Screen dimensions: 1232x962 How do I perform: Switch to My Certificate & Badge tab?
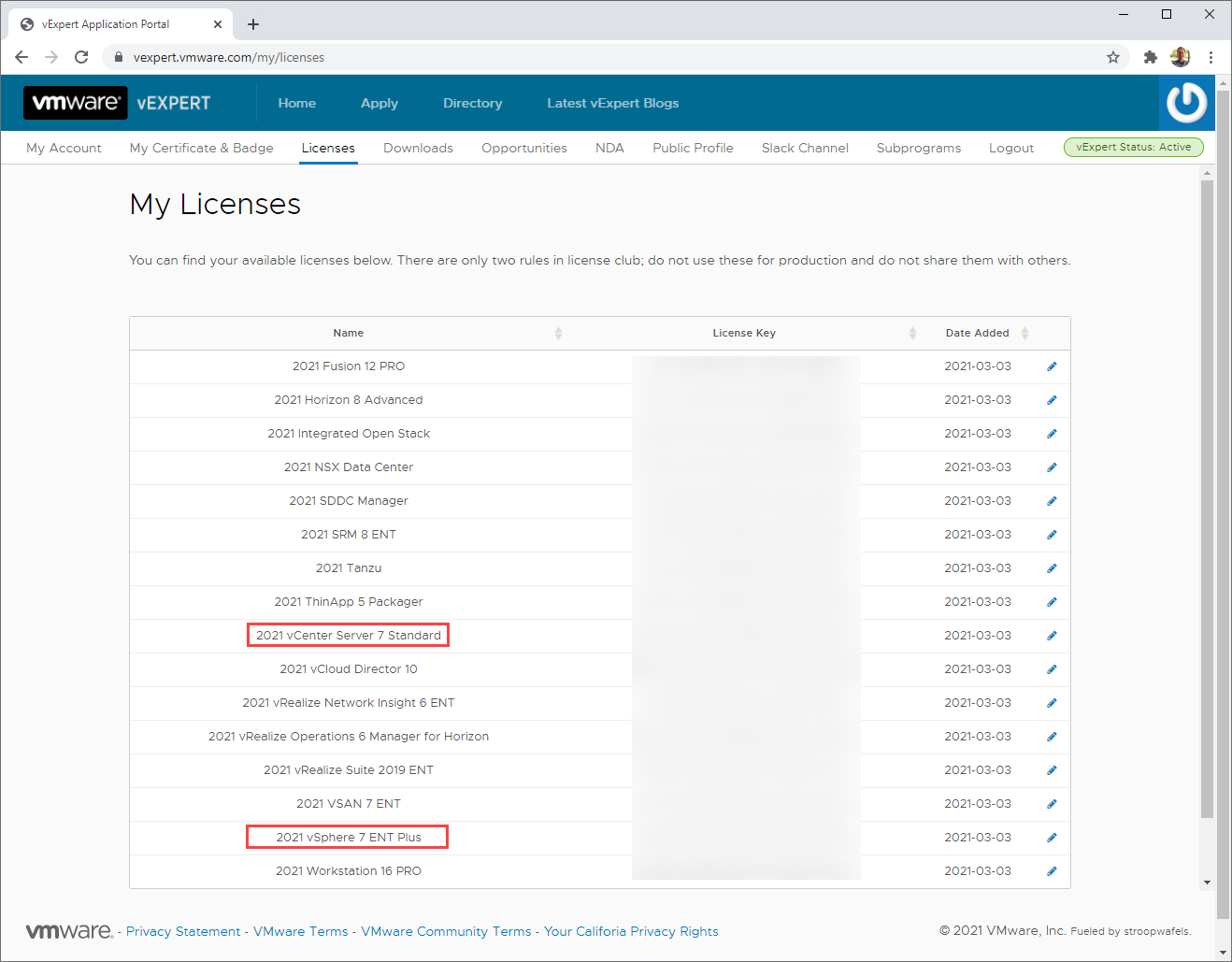tap(202, 148)
